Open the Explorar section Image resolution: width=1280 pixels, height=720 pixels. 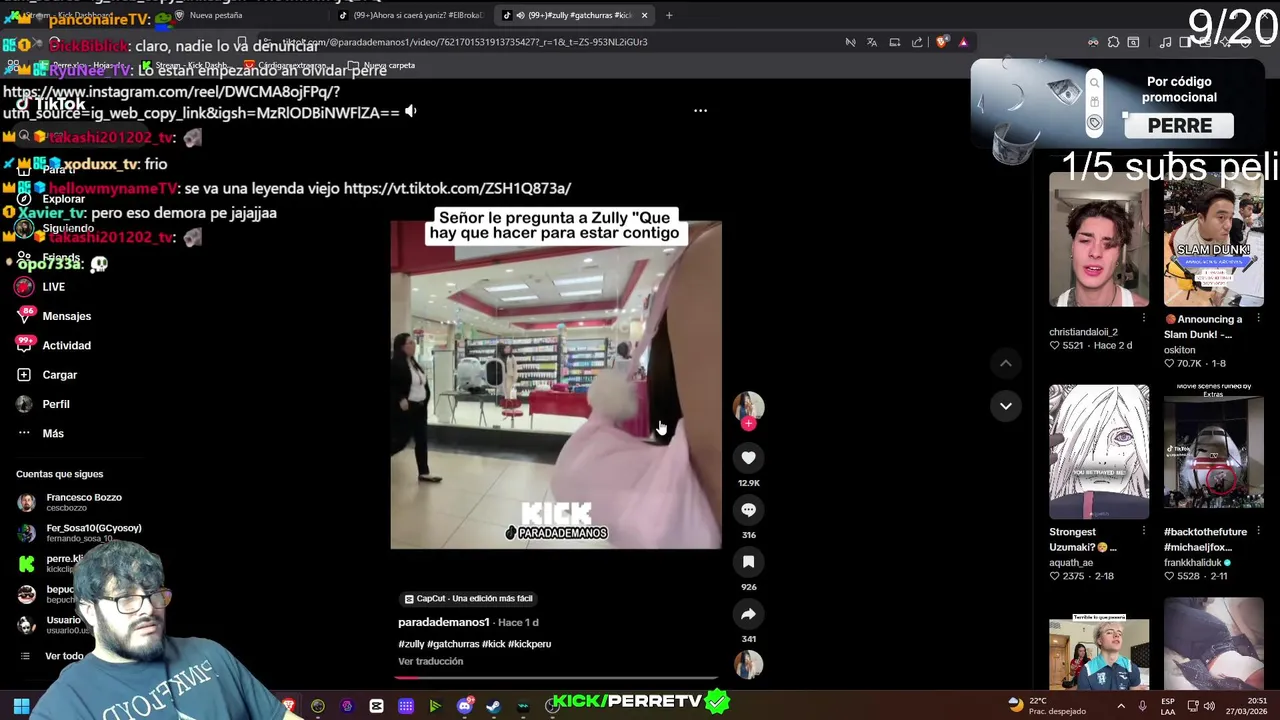[x=52, y=199]
